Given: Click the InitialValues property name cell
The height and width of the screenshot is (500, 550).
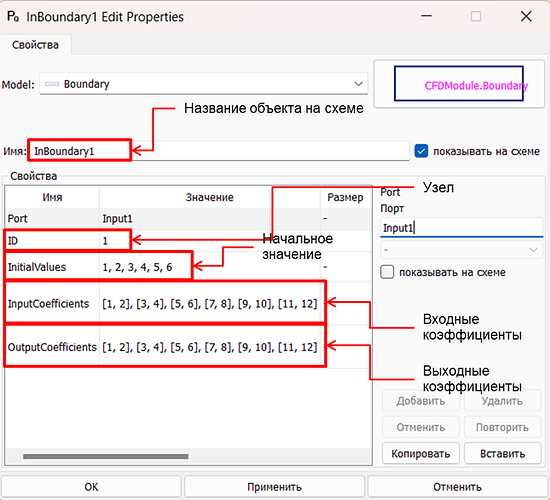Looking at the screenshot, I should pyautogui.click(x=53, y=267).
